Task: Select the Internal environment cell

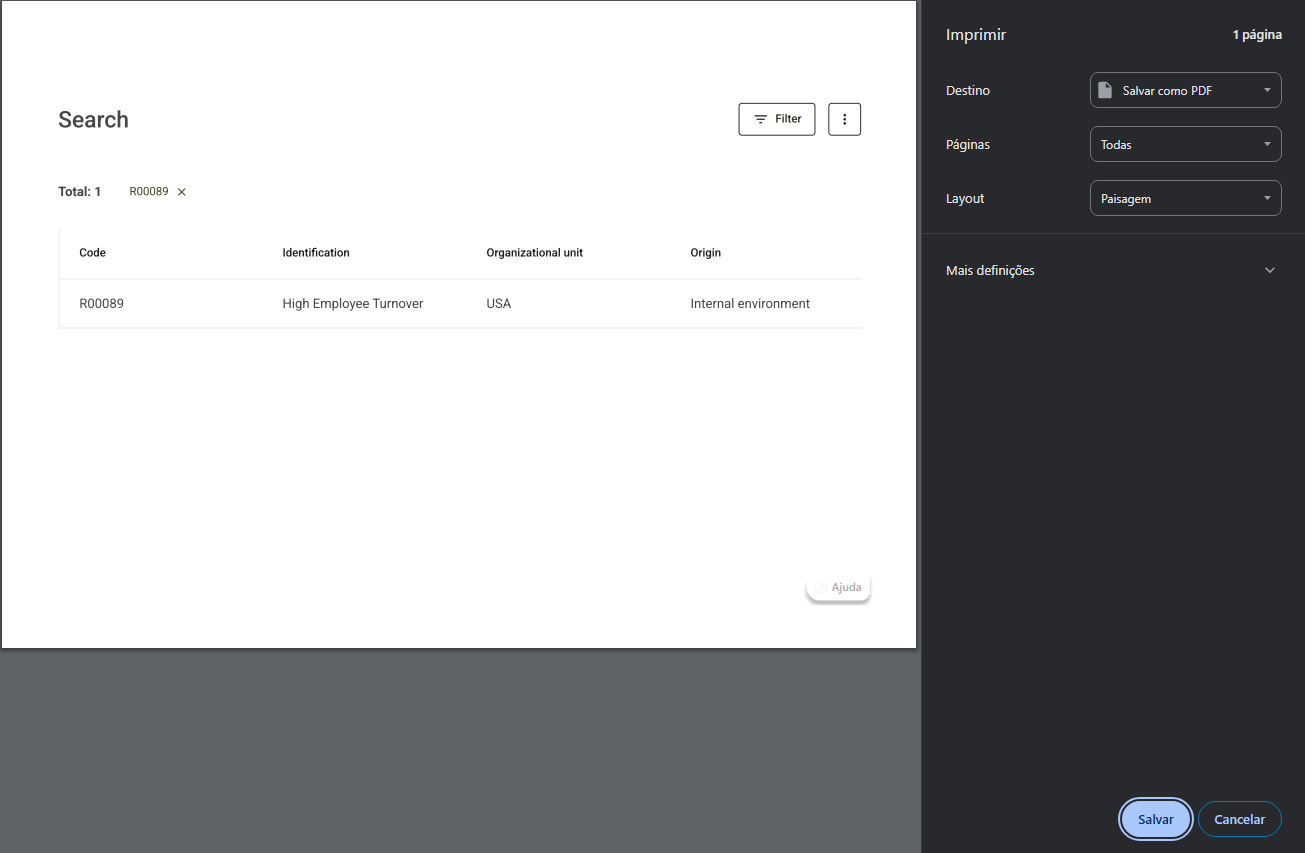Action: point(750,303)
